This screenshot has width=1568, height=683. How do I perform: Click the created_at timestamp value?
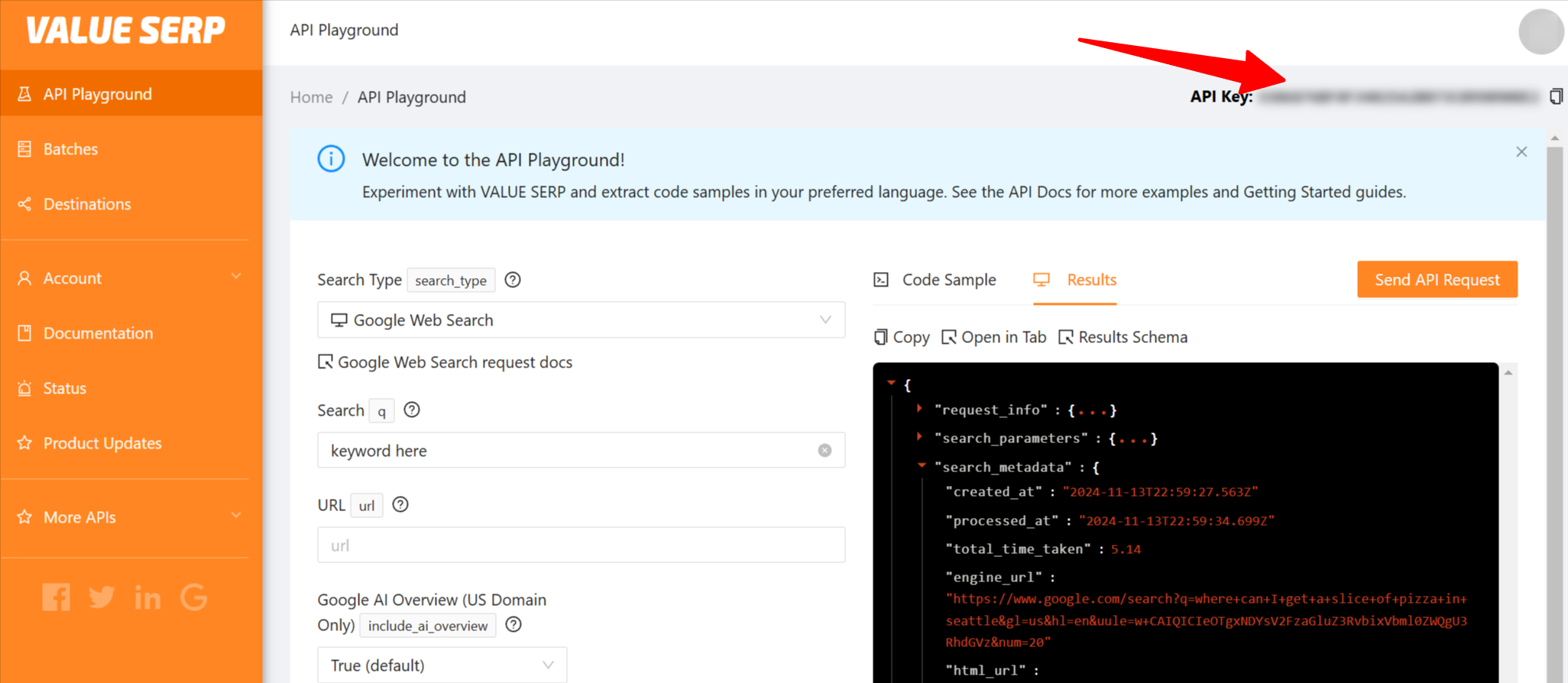(x=1160, y=492)
